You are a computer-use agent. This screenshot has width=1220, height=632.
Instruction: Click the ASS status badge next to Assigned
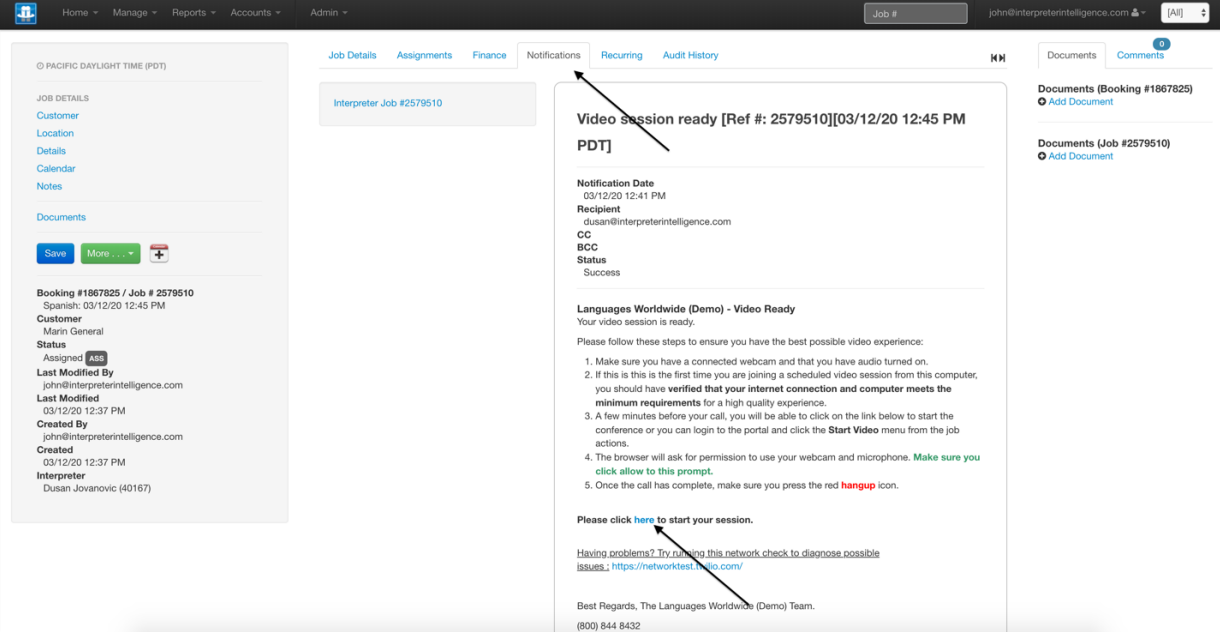coord(96,357)
